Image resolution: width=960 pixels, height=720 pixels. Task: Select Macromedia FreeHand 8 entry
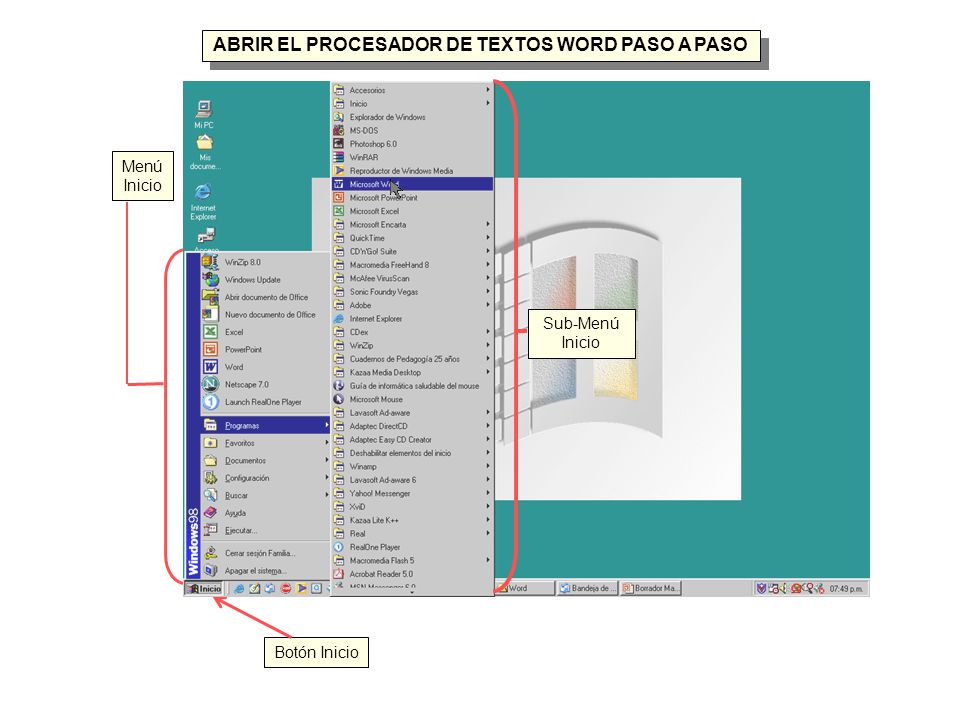[413, 264]
